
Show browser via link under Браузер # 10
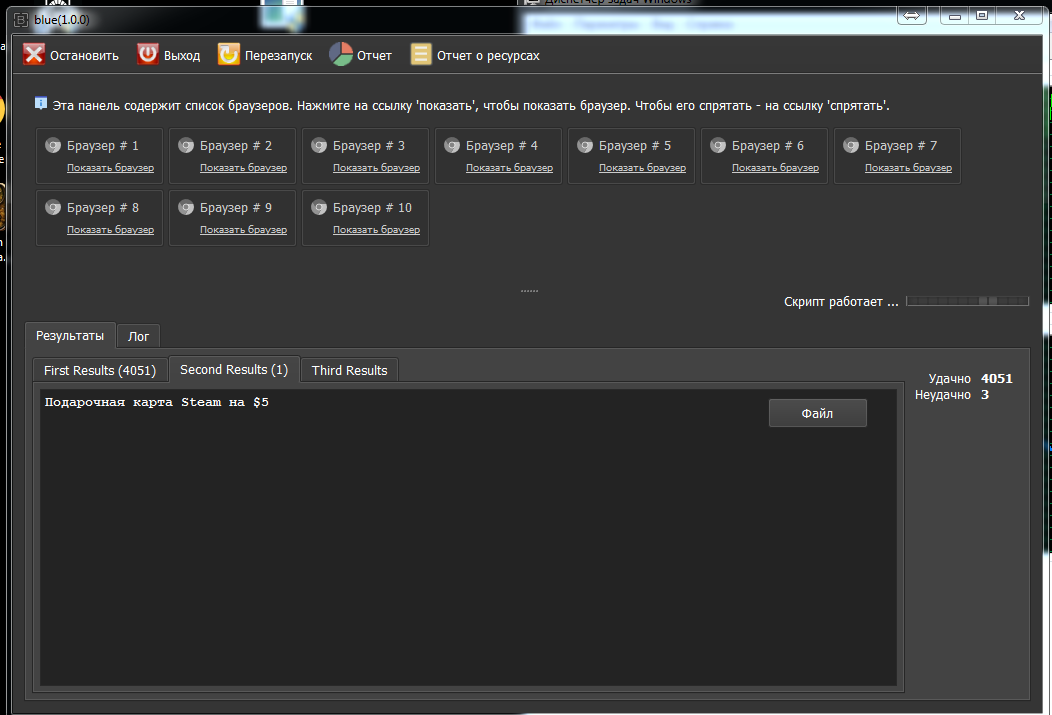coord(376,230)
